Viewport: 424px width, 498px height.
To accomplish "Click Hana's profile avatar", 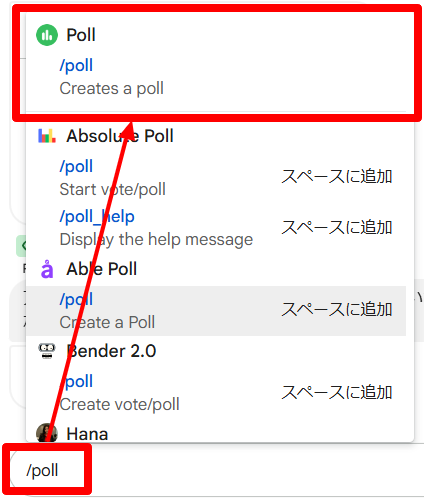I will coord(47,433).
